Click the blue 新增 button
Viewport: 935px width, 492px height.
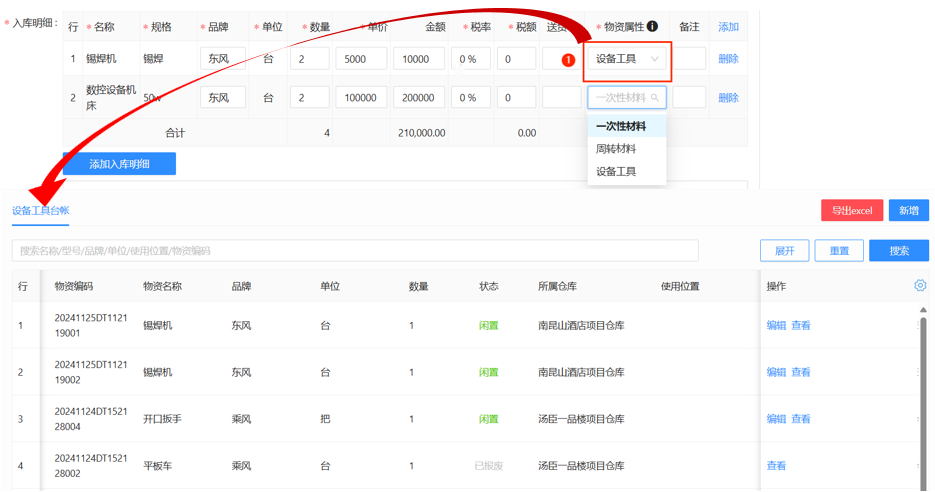pyautogui.click(x=908, y=211)
